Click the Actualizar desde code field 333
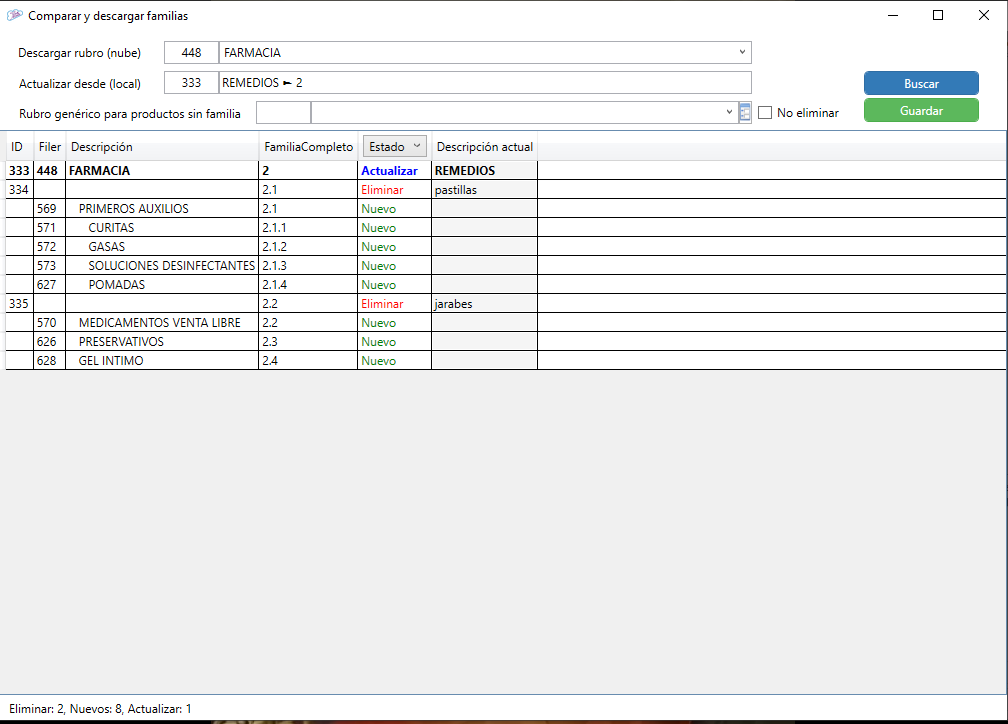The image size is (1008, 724). [x=192, y=83]
